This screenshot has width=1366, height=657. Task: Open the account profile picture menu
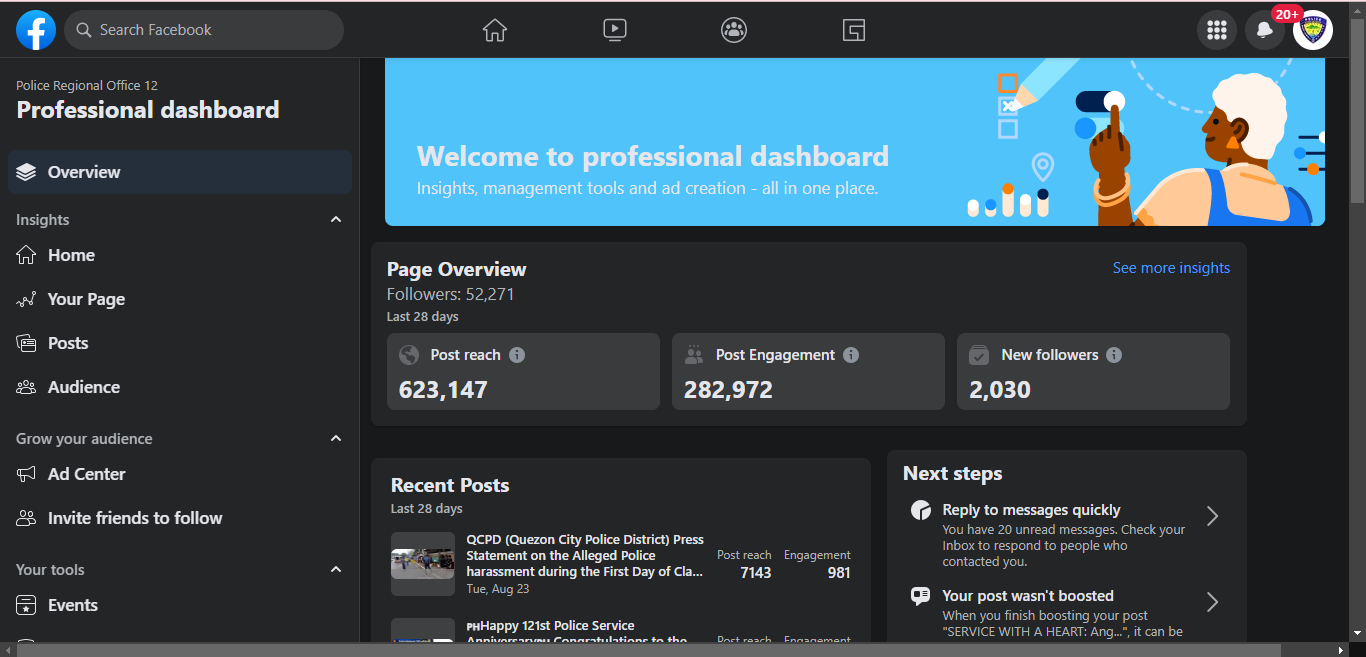tap(1313, 30)
